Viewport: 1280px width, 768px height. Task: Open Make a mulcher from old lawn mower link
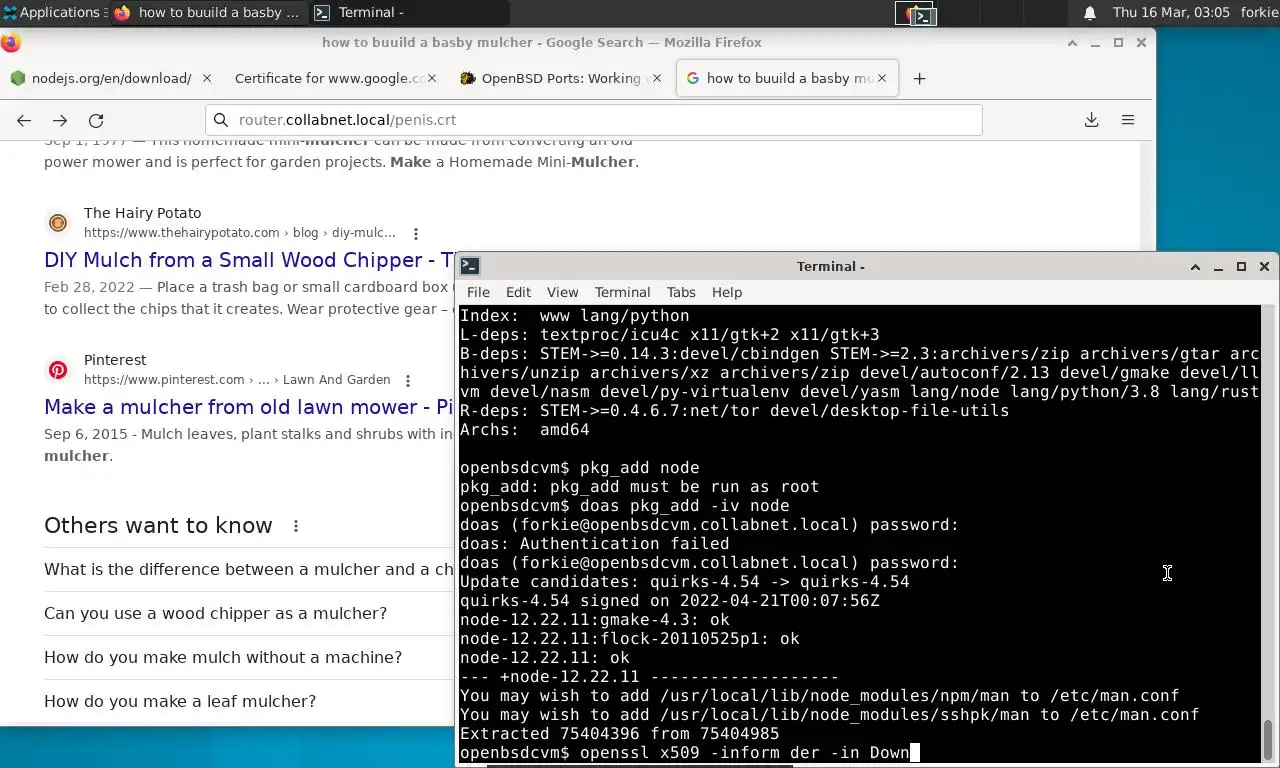click(x=250, y=407)
